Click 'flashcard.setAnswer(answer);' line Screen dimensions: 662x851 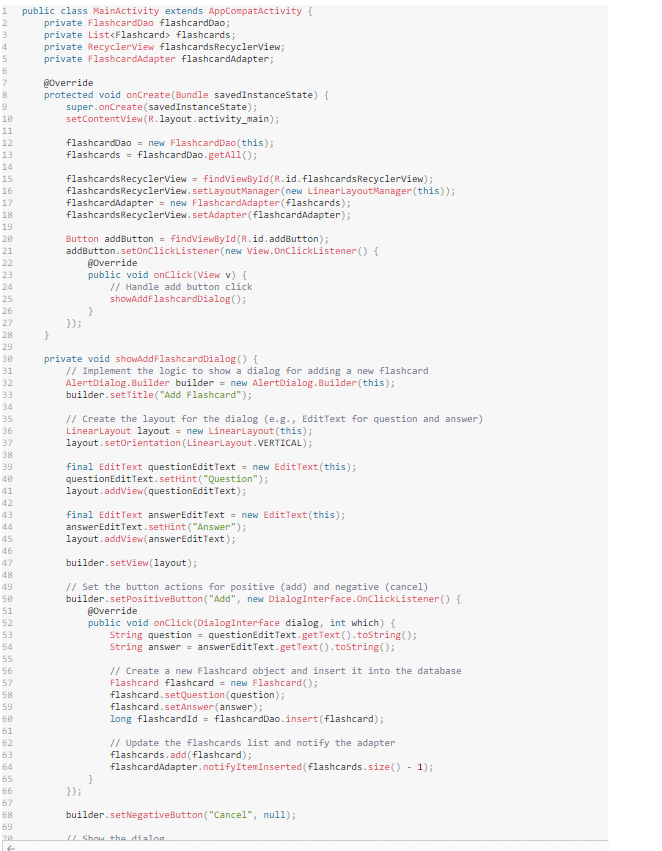point(186,707)
